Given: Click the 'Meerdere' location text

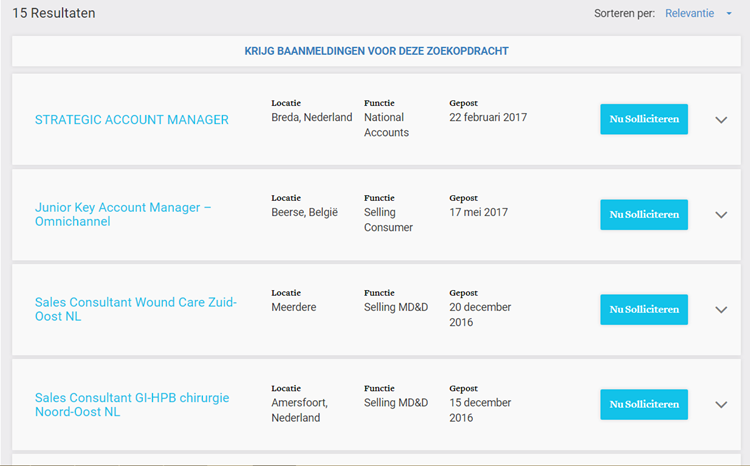Looking at the screenshot, I should point(294,307).
